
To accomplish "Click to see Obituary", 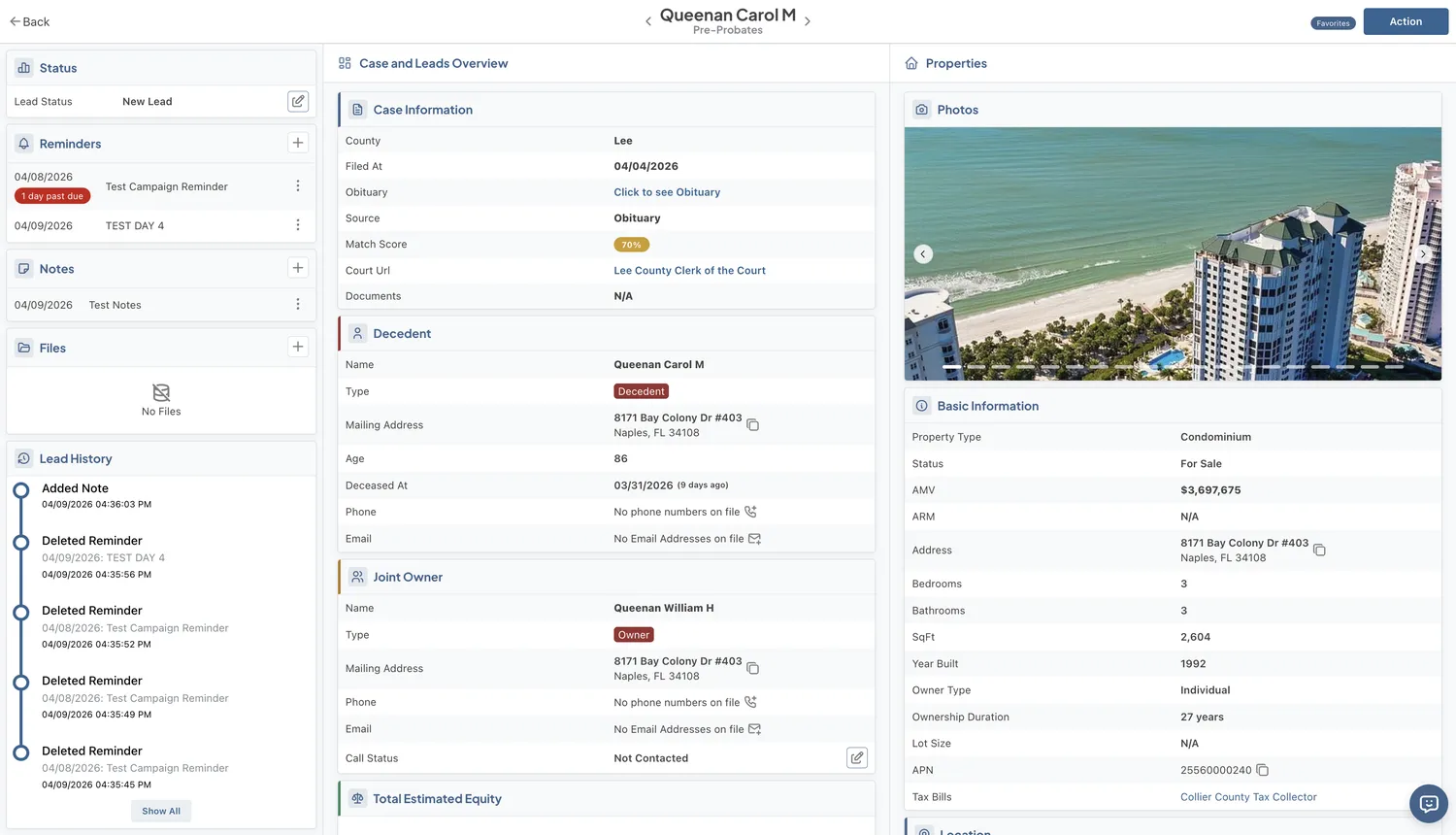I will point(667,191).
